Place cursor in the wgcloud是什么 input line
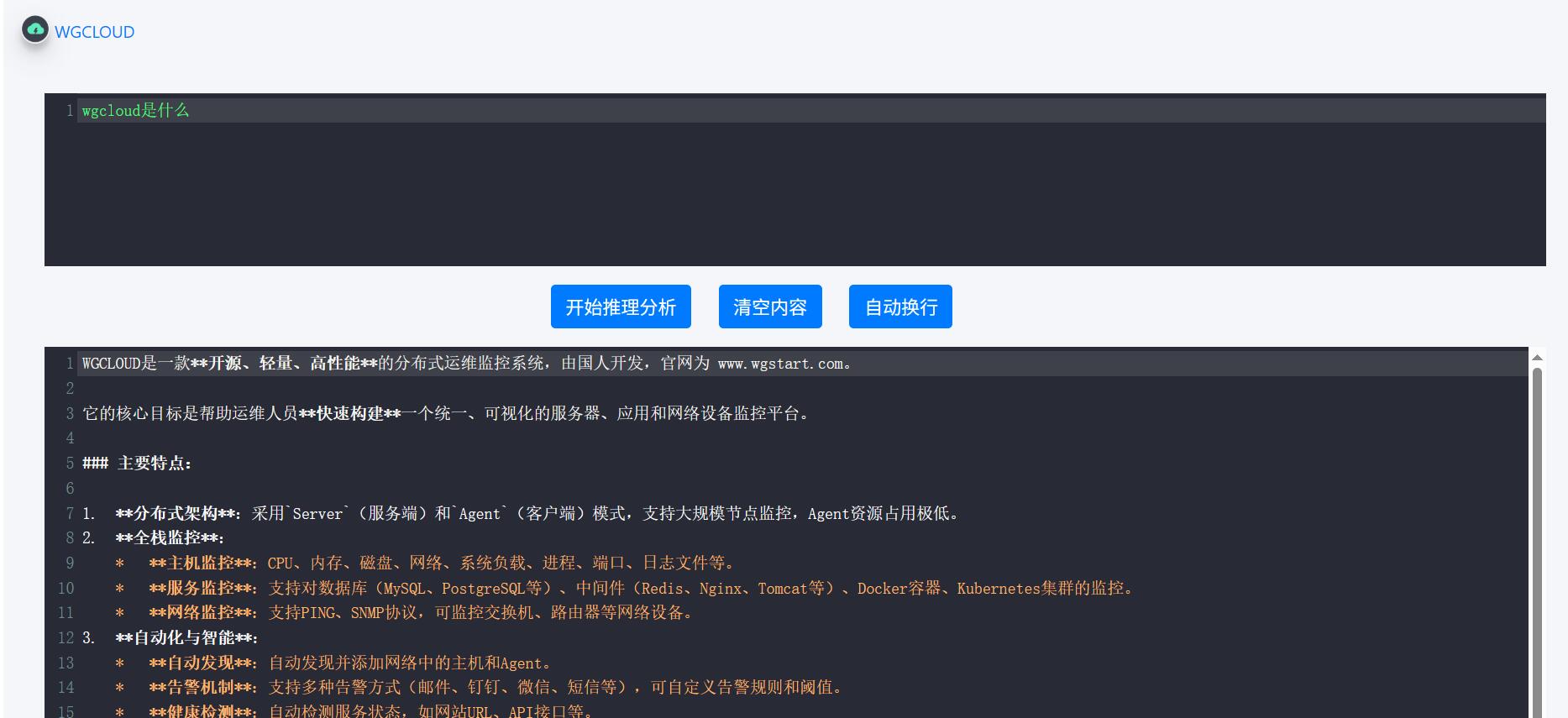 point(136,111)
